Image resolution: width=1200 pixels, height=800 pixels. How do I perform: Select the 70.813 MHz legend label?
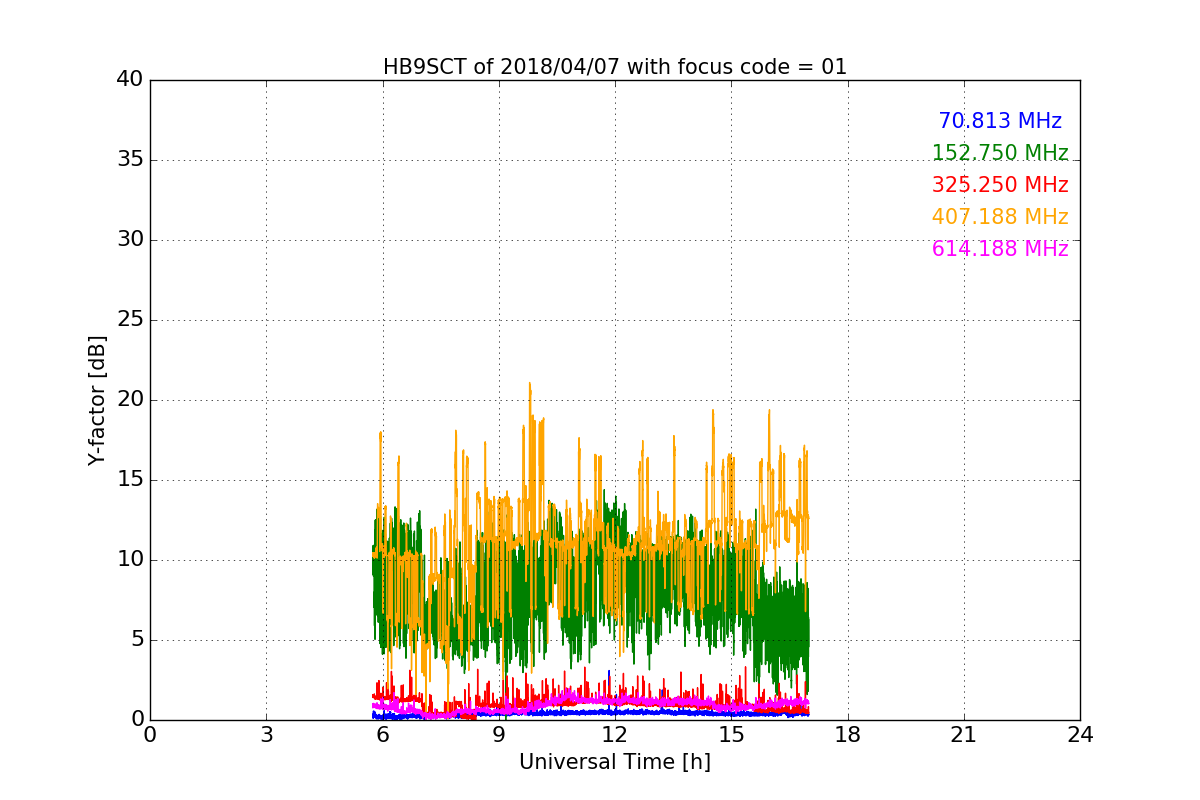point(1000,121)
